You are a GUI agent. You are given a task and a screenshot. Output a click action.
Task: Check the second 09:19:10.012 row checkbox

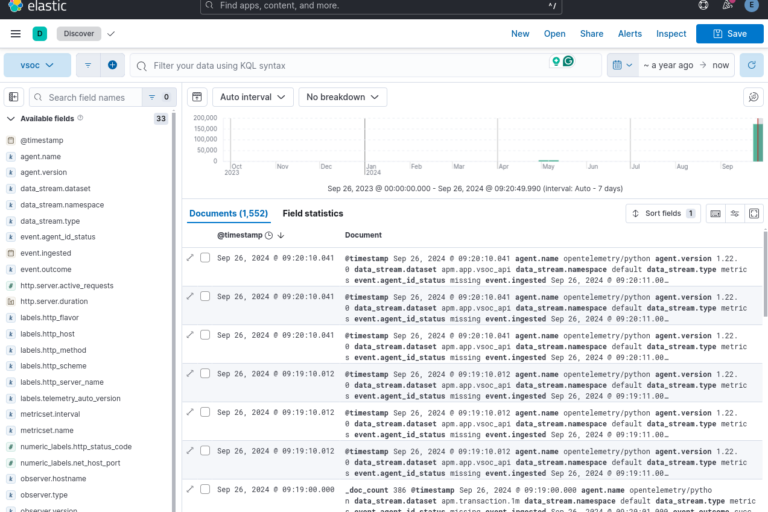click(x=205, y=412)
